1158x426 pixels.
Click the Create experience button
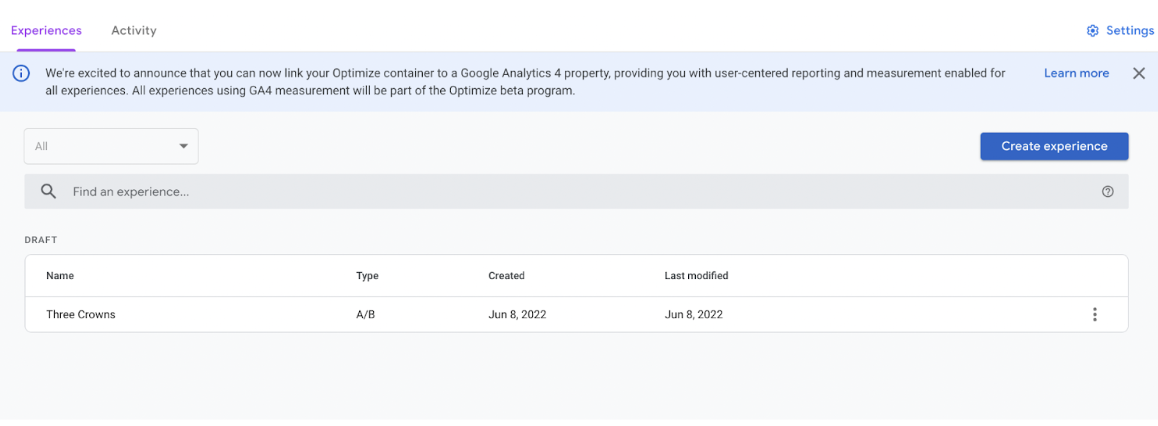[x=1054, y=146]
